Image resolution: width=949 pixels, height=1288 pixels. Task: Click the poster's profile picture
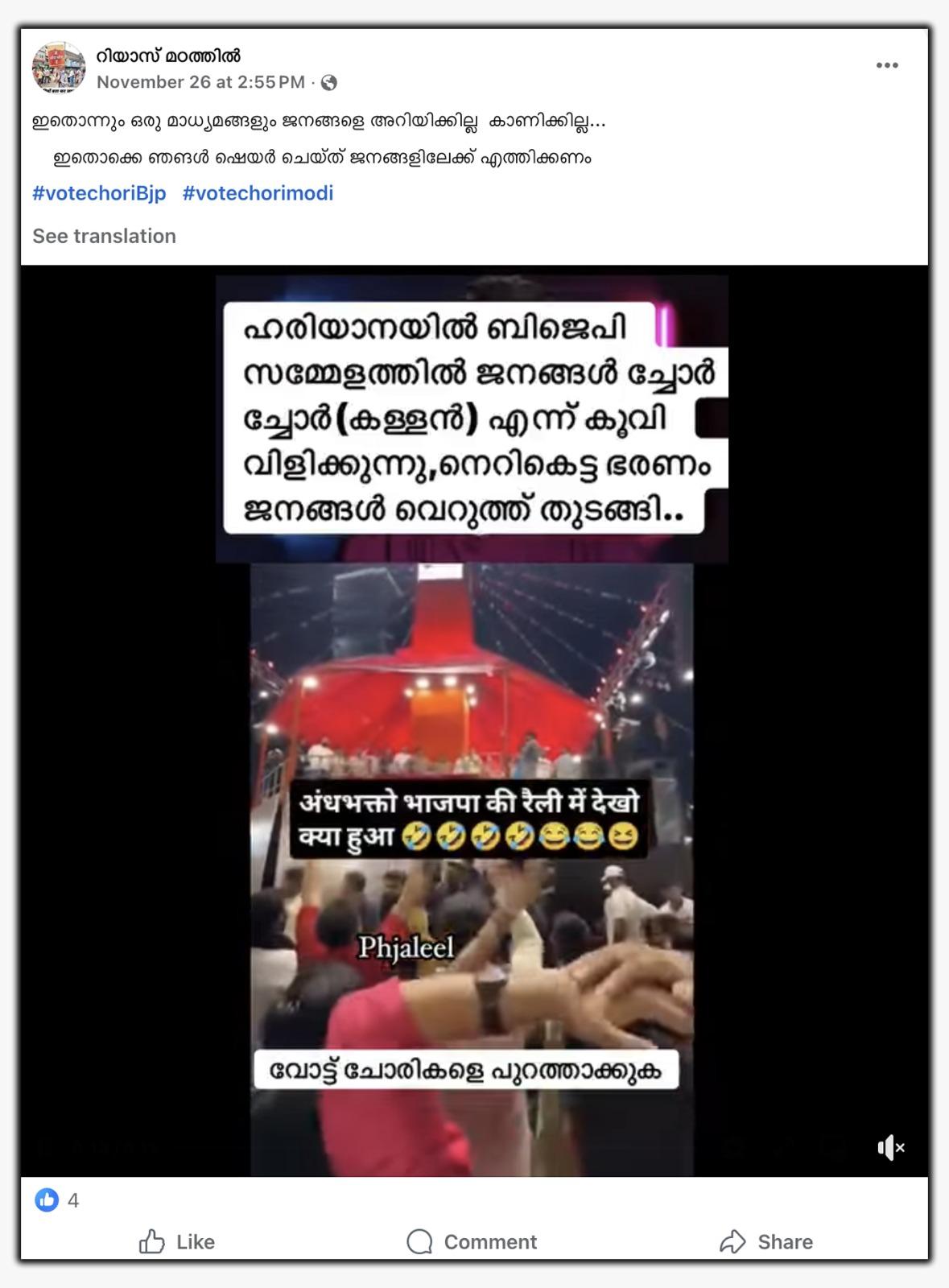[59, 68]
